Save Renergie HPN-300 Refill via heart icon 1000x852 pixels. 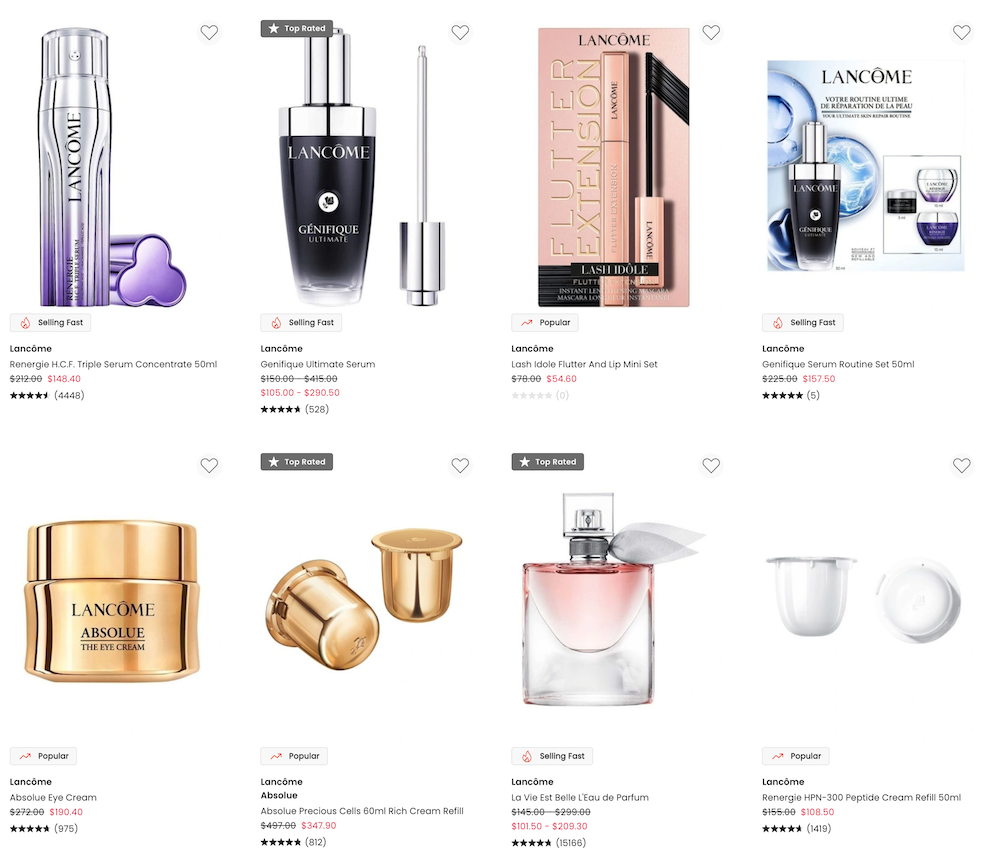pos(962,466)
